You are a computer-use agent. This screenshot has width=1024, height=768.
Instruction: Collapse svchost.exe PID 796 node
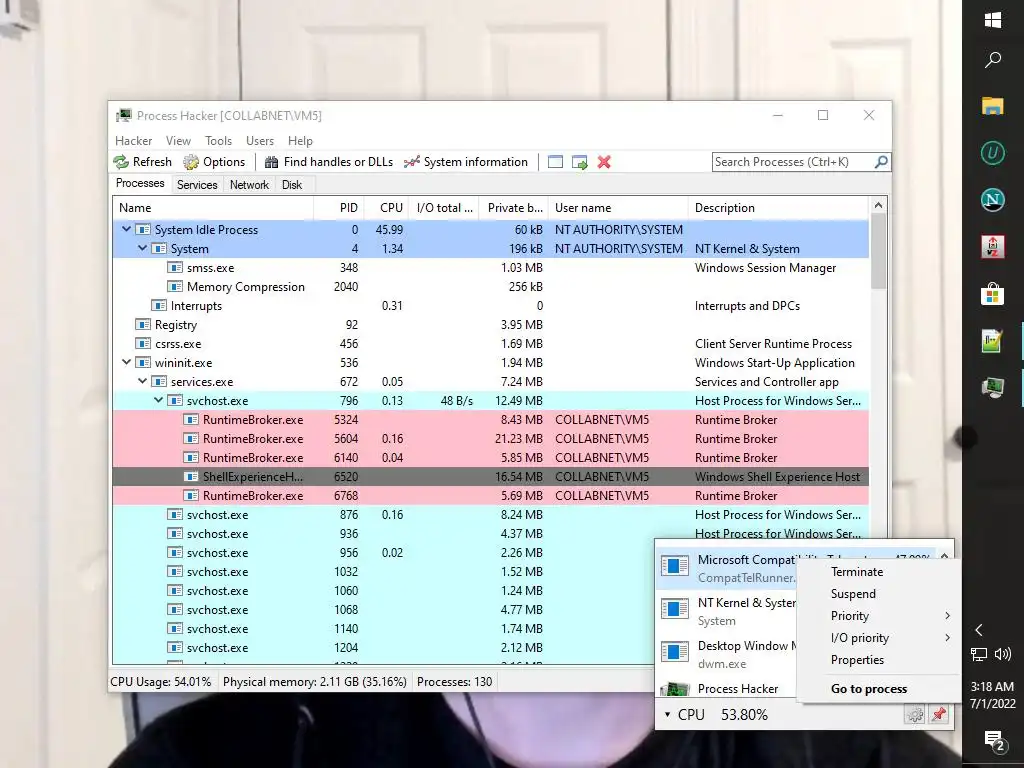[159, 400]
